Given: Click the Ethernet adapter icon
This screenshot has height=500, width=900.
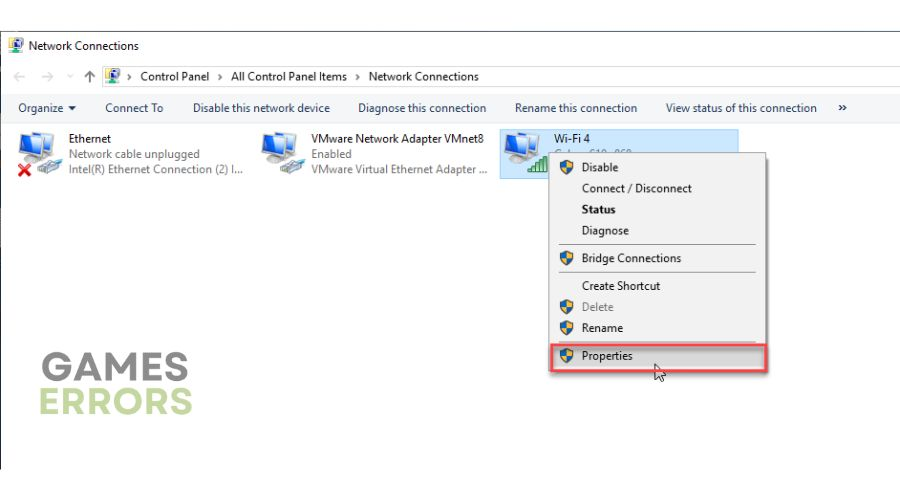Looking at the screenshot, I should 37,154.
